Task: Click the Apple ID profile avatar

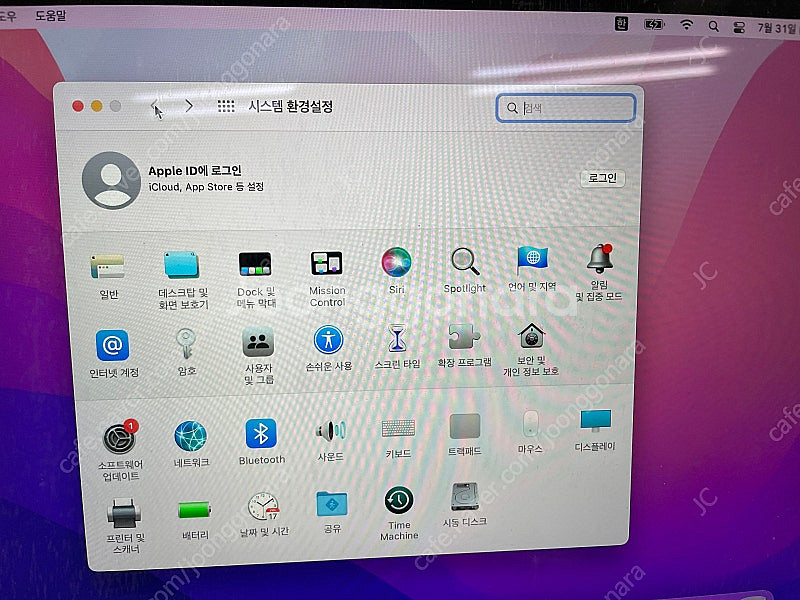Action: coord(111,181)
